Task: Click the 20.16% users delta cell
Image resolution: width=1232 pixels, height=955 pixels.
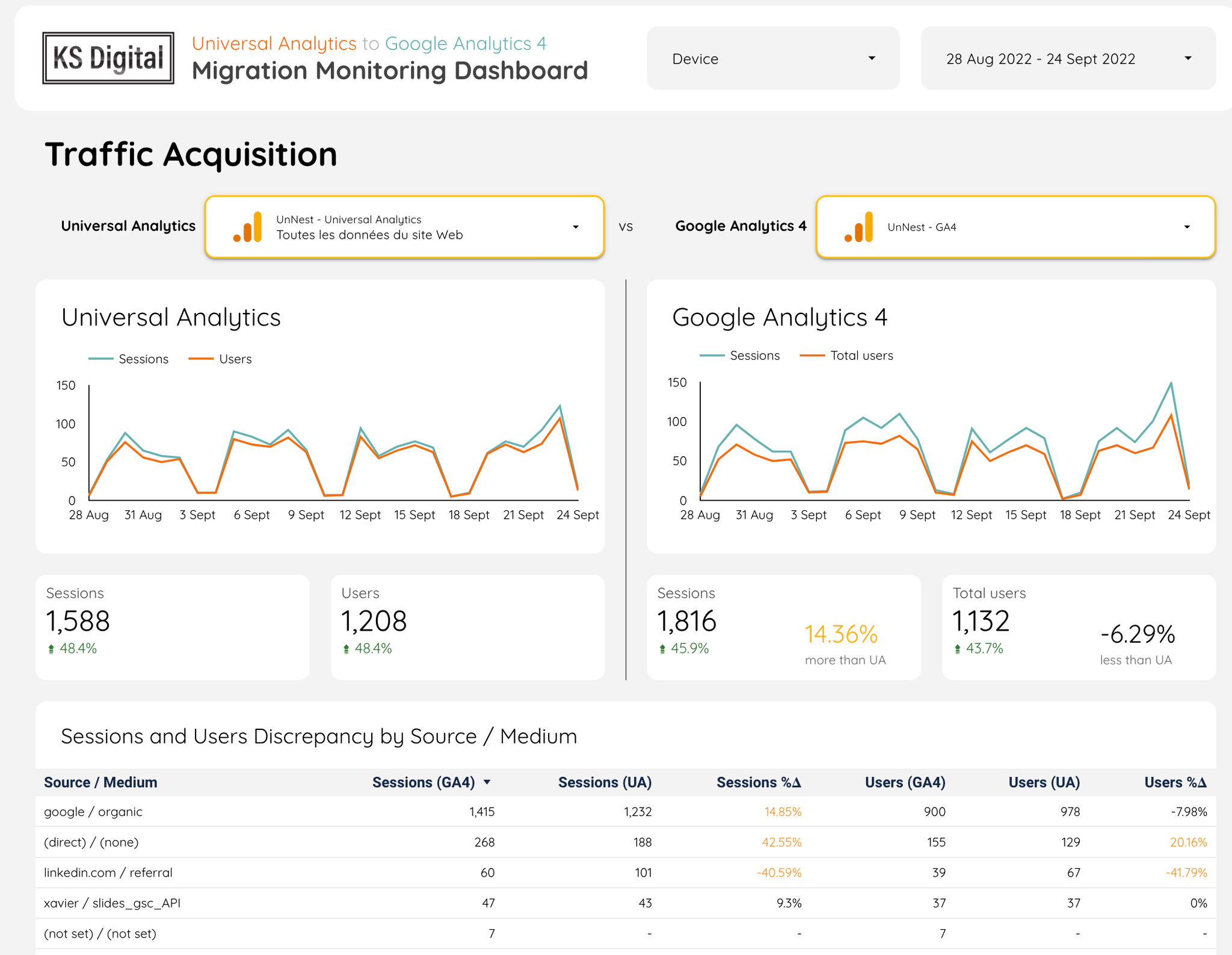Action: (x=1188, y=842)
